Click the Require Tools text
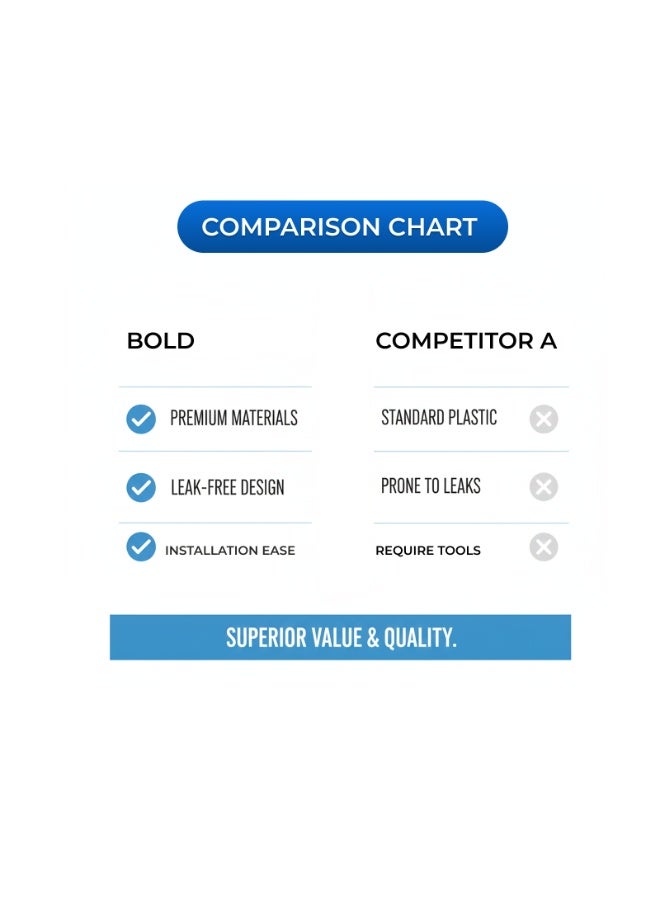This screenshot has width=660, height=900. 428,551
